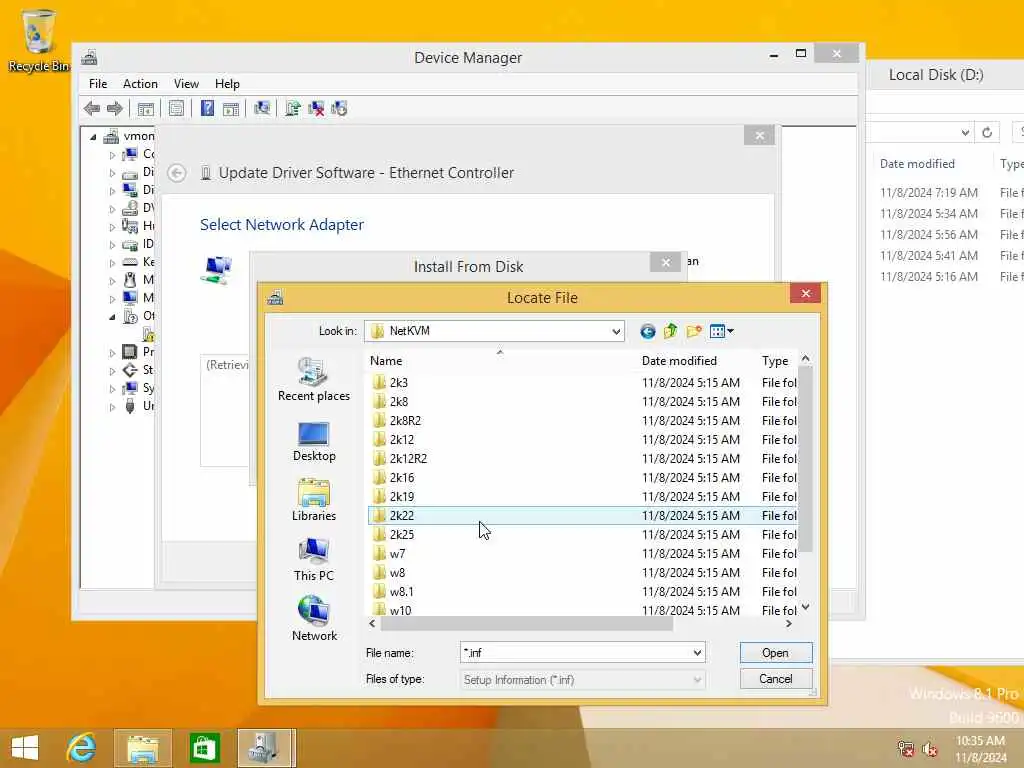Go up one folder level in Locate File
Screen dimensions: 1024x768
[x=671, y=332]
